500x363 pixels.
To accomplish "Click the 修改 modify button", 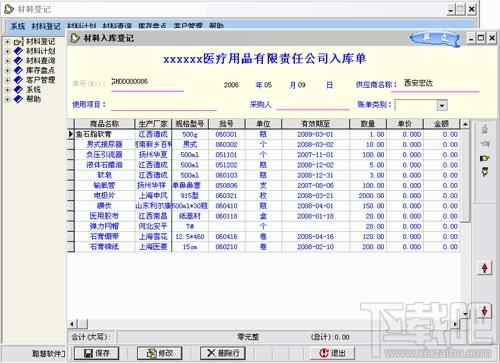I will click(x=160, y=353).
